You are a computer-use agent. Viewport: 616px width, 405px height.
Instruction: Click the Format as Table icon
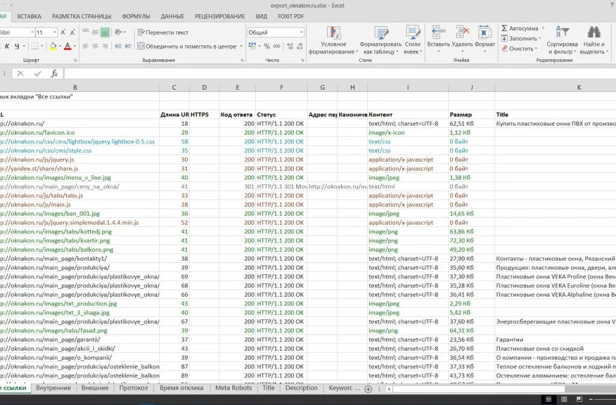tap(381, 33)
